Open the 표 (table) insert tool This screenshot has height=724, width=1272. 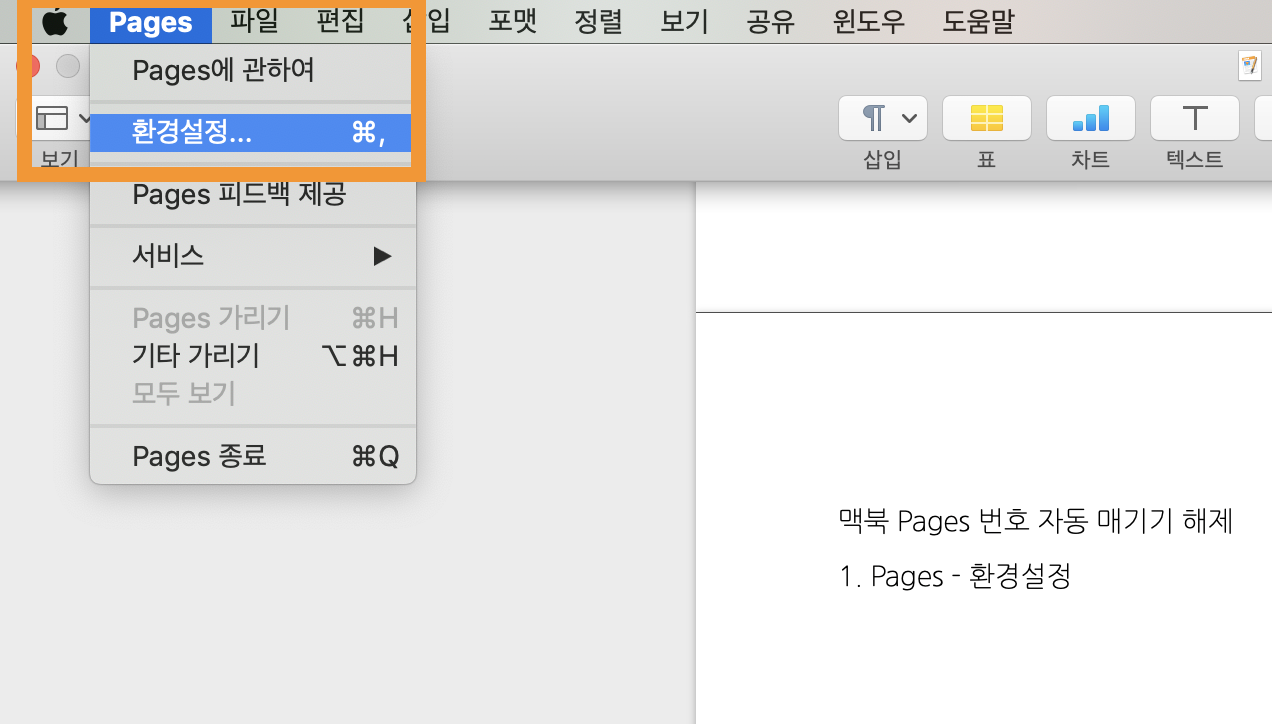[986, 118]
